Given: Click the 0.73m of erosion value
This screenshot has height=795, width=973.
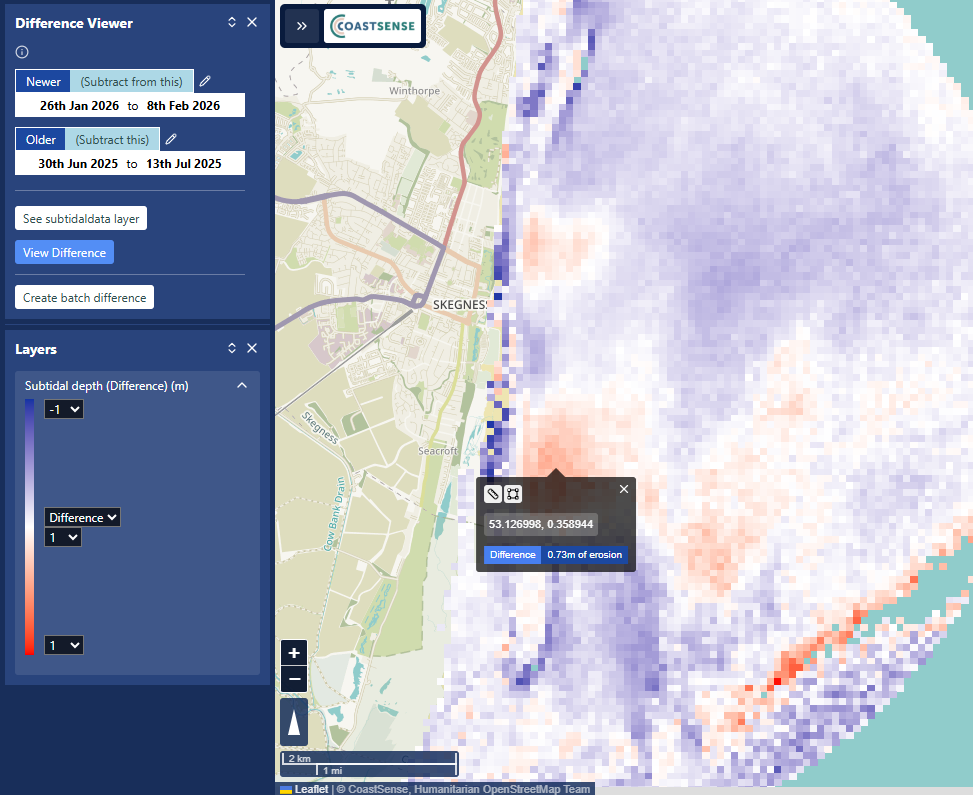Looking at the screenshot, I should point(585,555).
